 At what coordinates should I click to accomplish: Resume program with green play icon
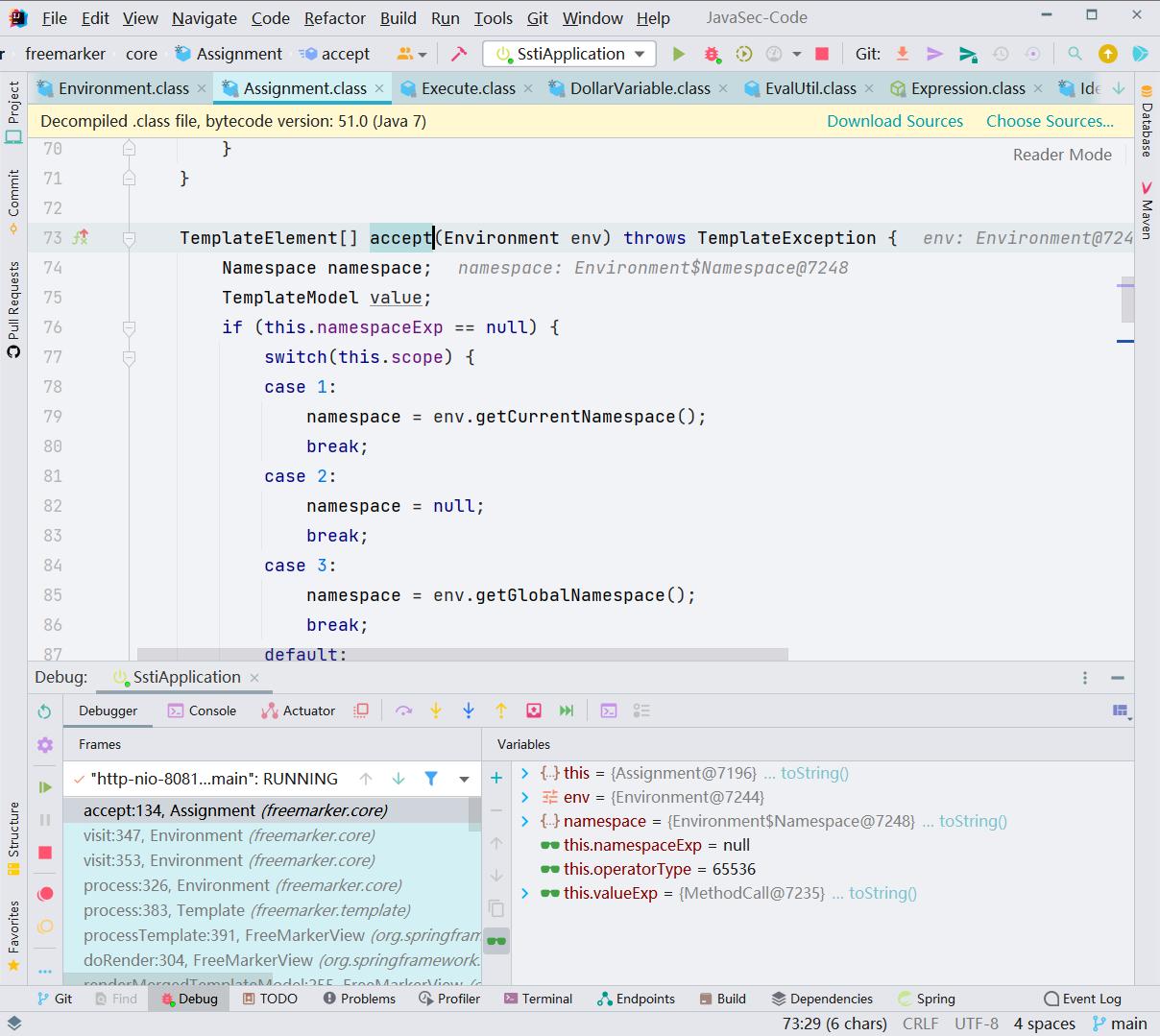(45, 786)
